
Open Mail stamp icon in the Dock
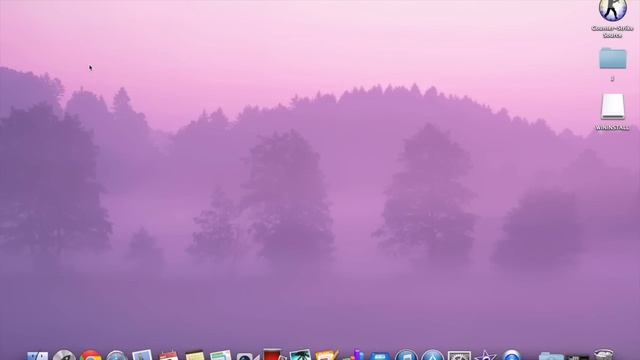(x=142, y=355)
